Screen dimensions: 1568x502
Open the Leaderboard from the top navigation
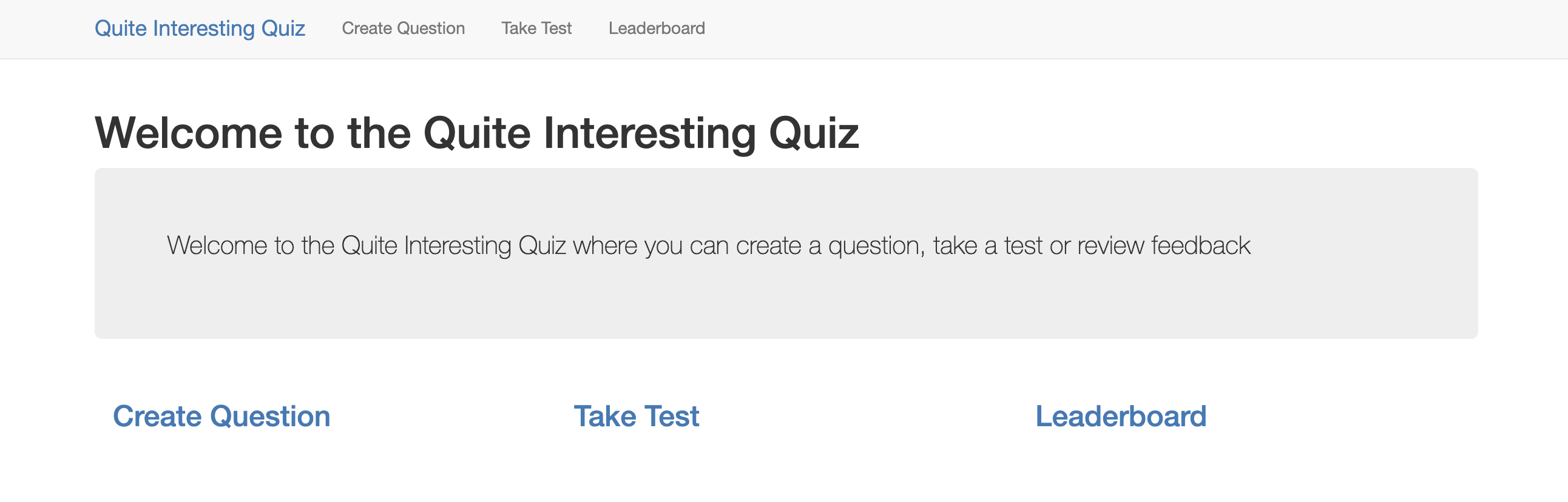click(x=656, y=28)
